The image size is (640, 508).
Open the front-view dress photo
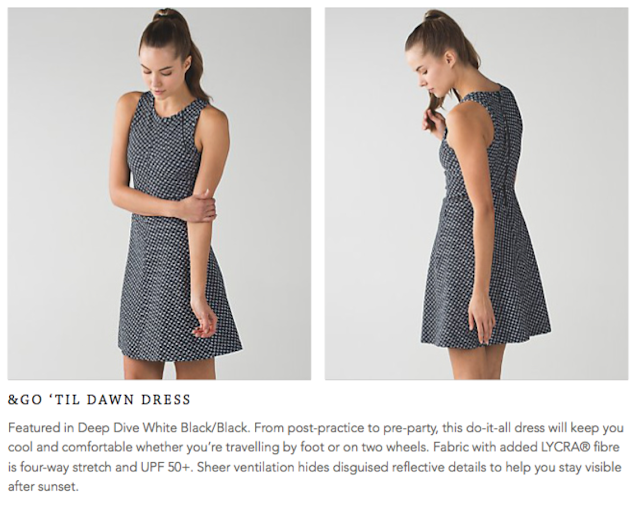click(x=159, y=194)
